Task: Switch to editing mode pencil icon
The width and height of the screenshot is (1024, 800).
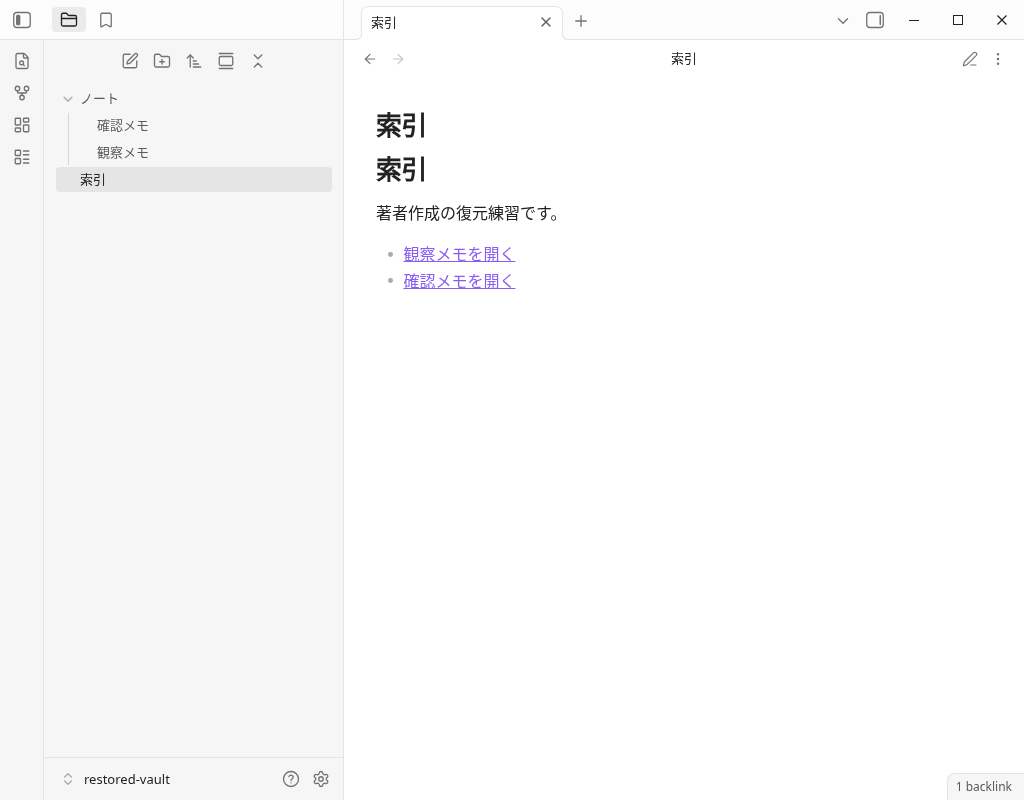Action: click(970, 59)
